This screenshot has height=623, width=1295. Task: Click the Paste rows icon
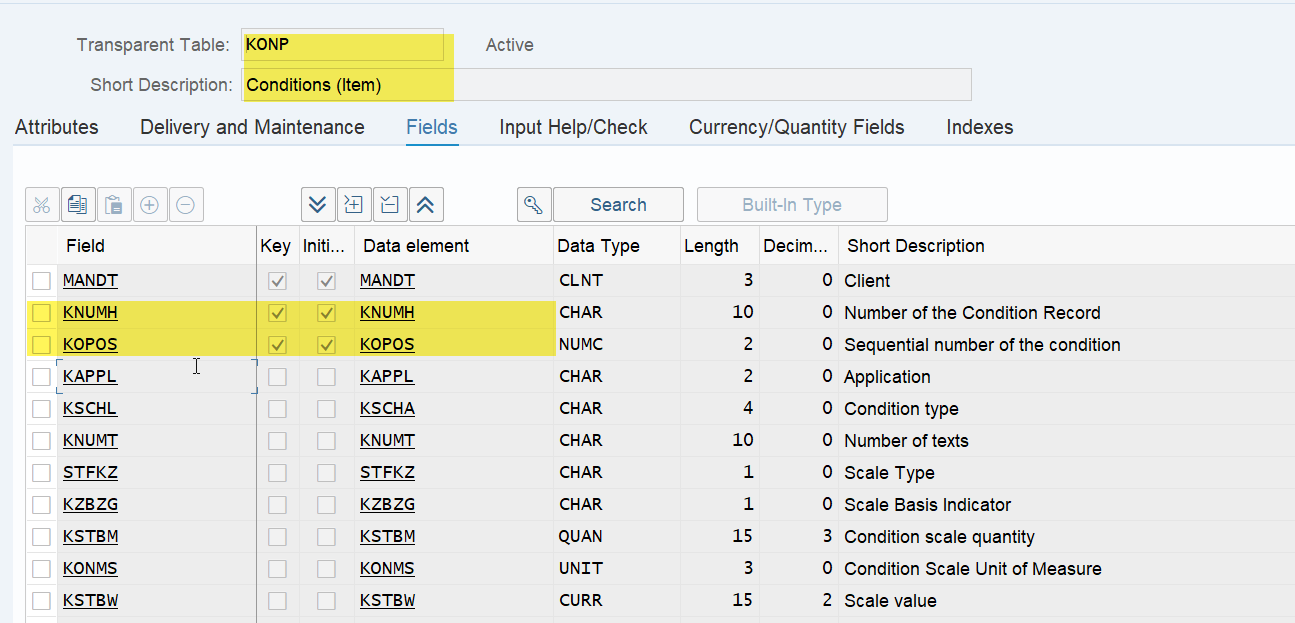click(114, 204)
